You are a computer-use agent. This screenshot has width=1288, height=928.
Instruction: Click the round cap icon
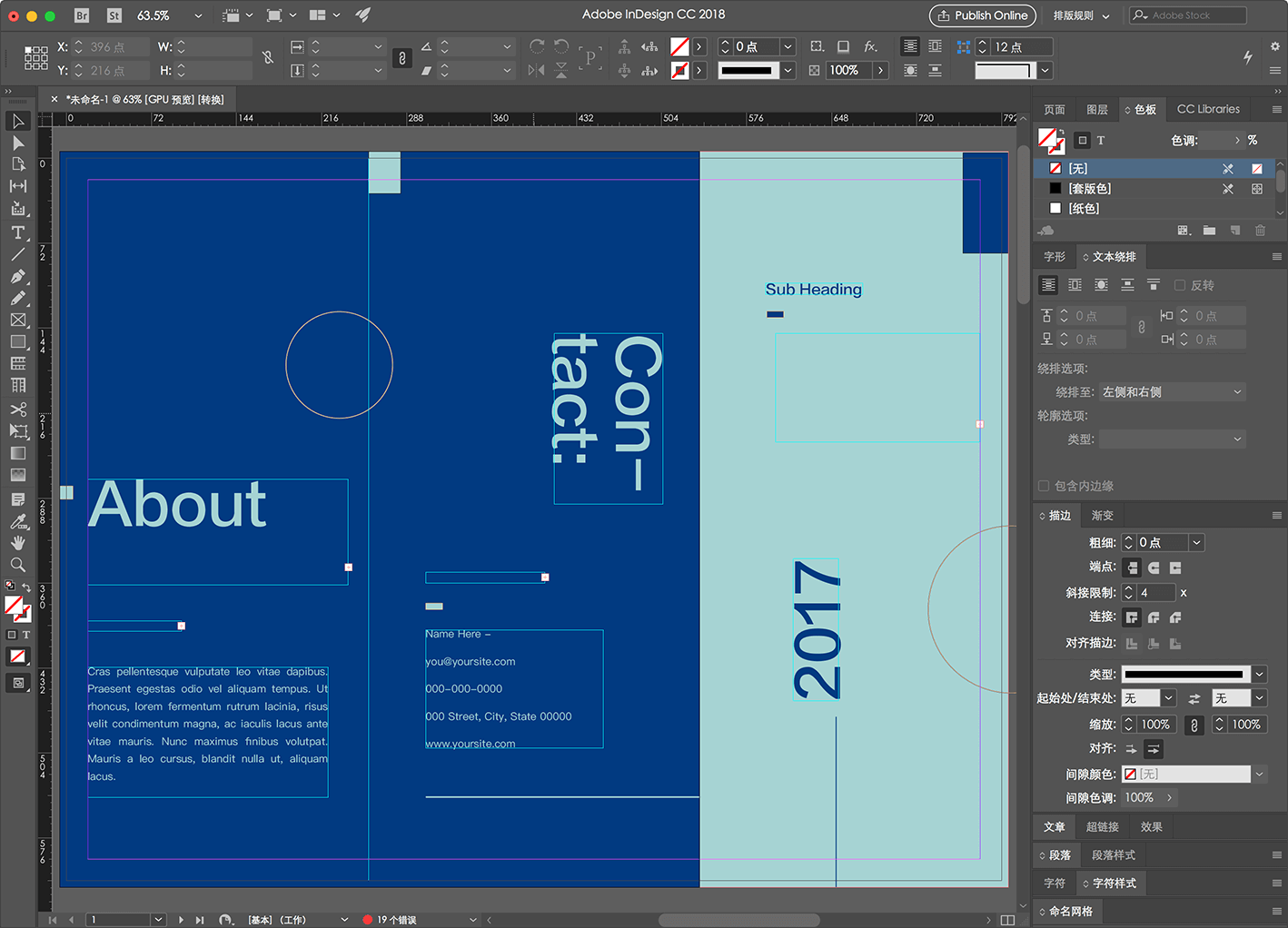pyautogui.click(x=1154, y=568)
